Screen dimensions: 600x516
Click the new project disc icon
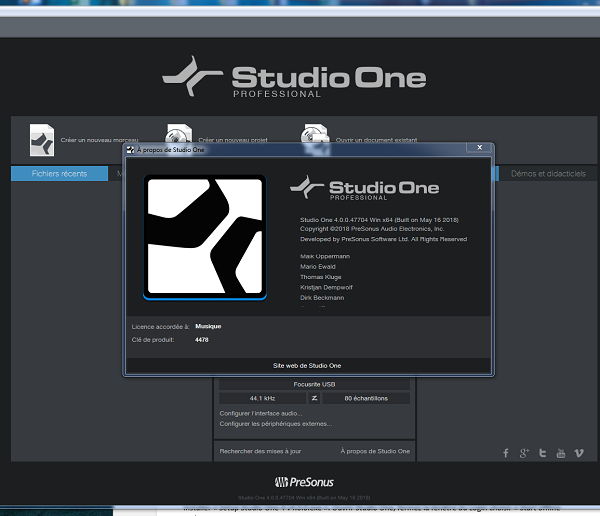(x=178, y=133)
